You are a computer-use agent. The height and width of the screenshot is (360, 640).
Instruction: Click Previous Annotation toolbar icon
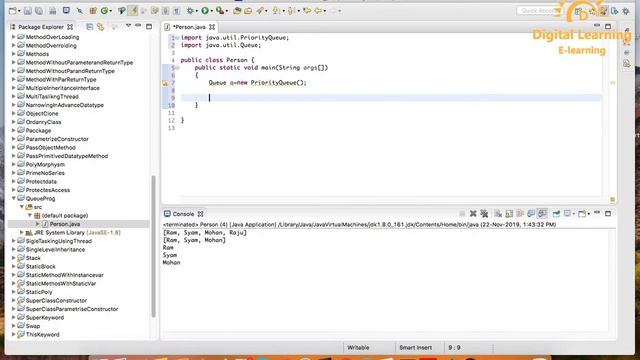click(x=291, y=11)
